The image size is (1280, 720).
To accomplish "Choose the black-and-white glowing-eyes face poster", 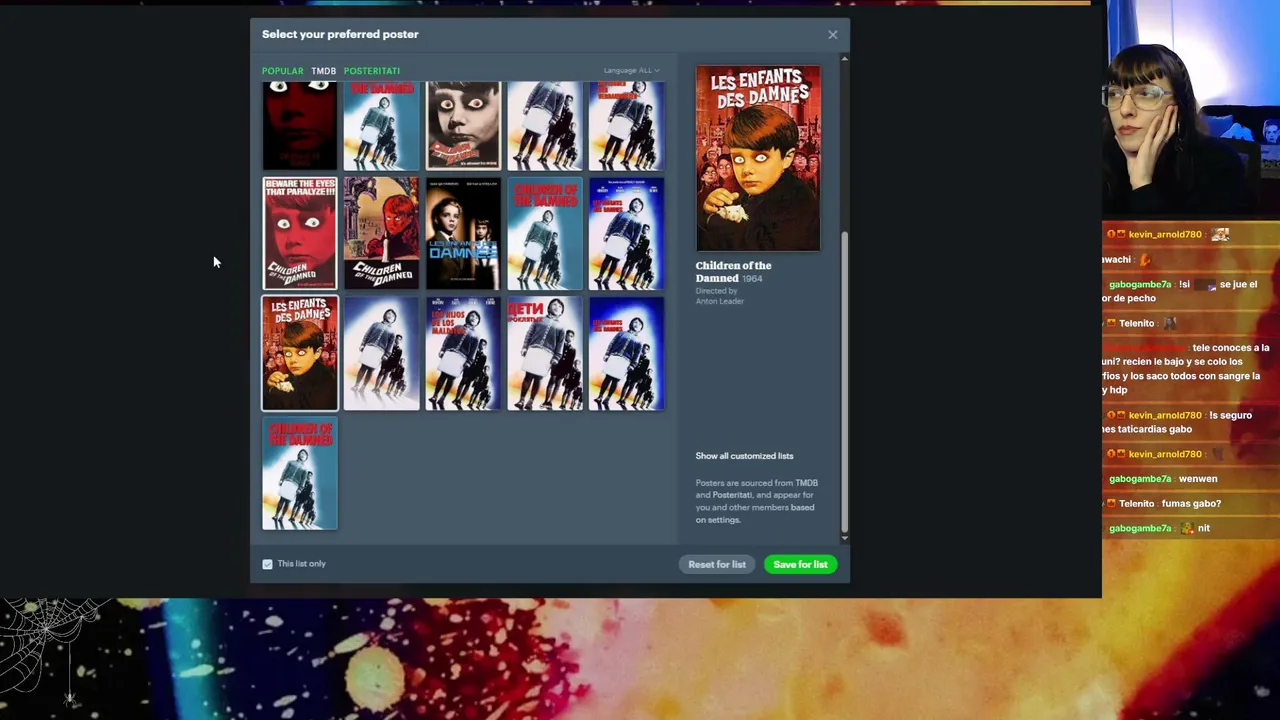I will [x=463, y=126].
